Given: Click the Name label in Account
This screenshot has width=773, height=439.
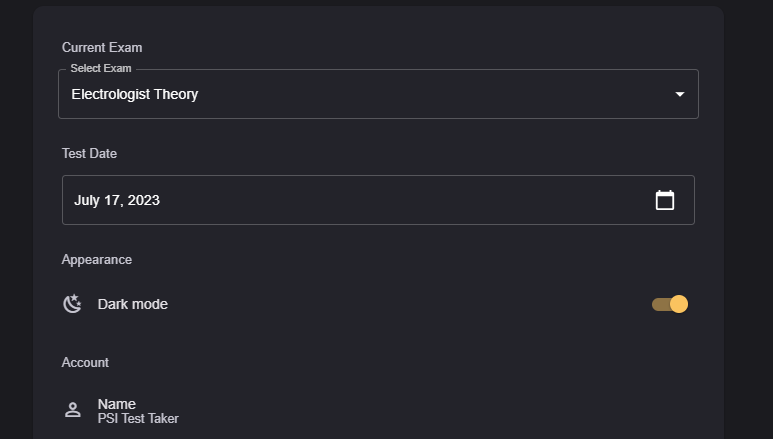Looking at the screenshot, I should point(117,404).
